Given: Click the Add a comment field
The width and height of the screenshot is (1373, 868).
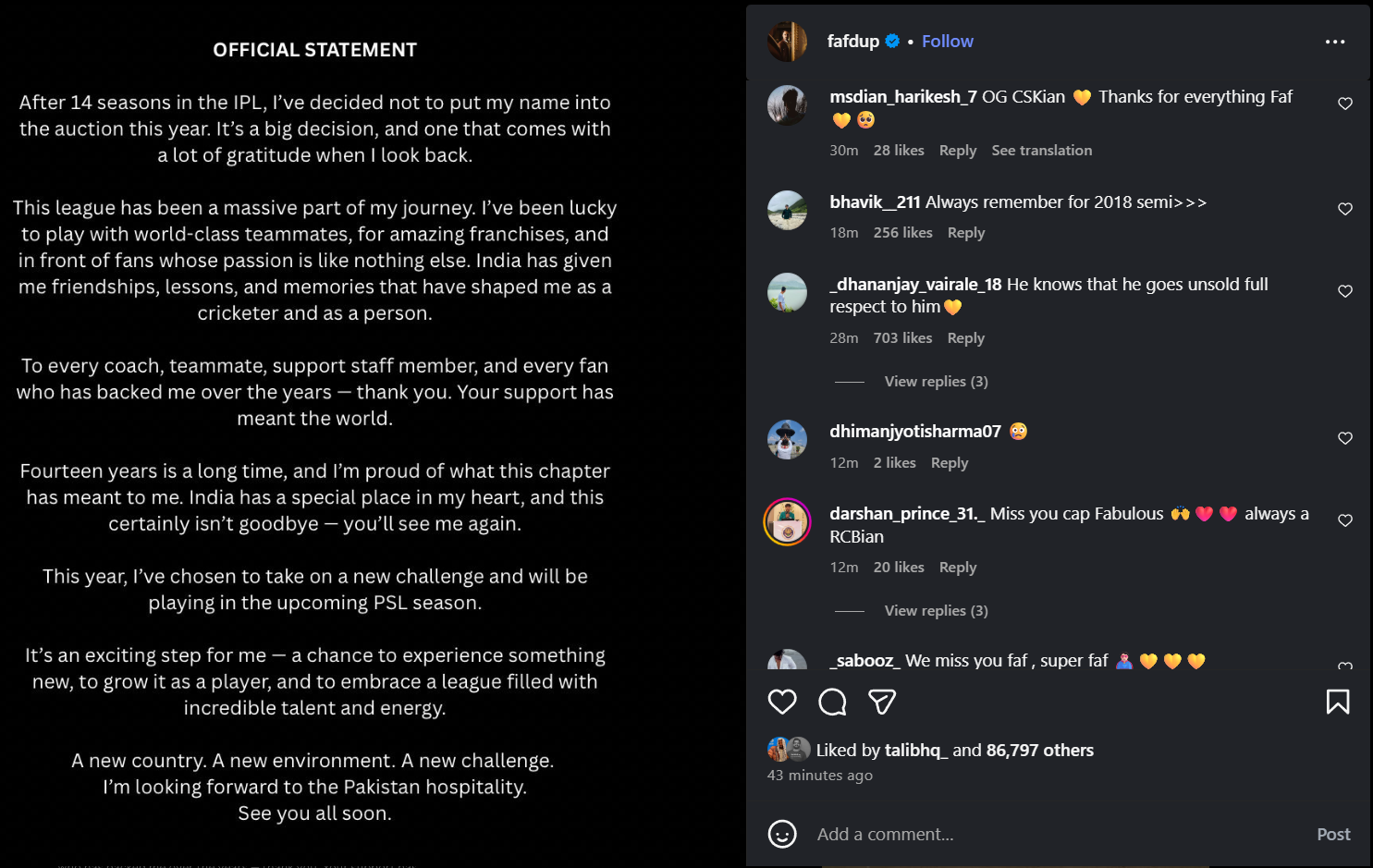Looking at the screenshot, I should (x=1017, y=834).
